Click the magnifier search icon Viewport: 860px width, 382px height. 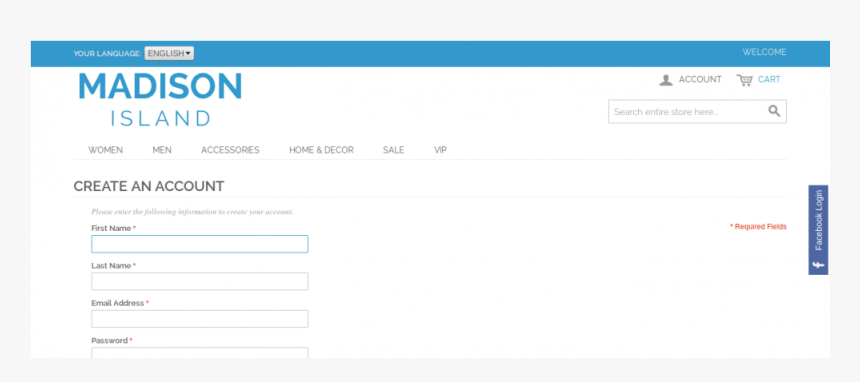pyautogui.click(x=774, y=111)
